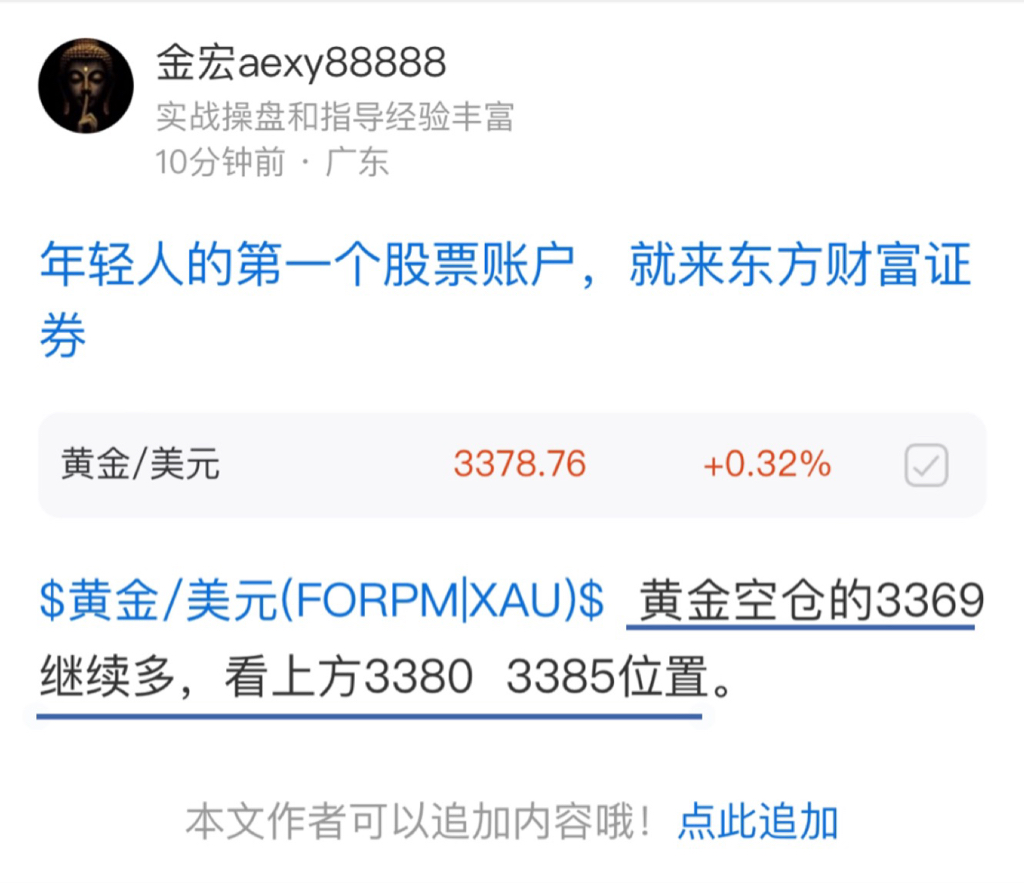Tap the 黄金/美元 name in quote card

click(x=140, y=464)
